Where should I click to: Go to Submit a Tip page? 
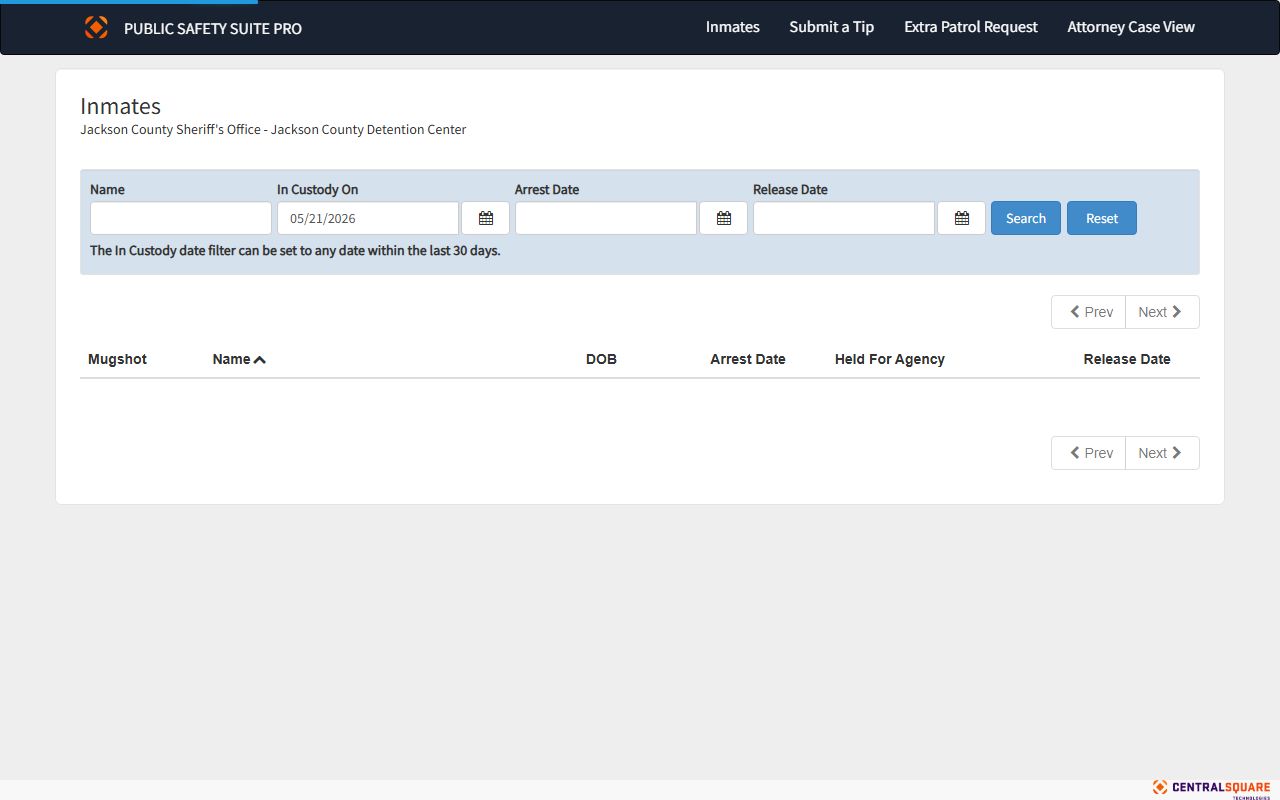[831, 27]
